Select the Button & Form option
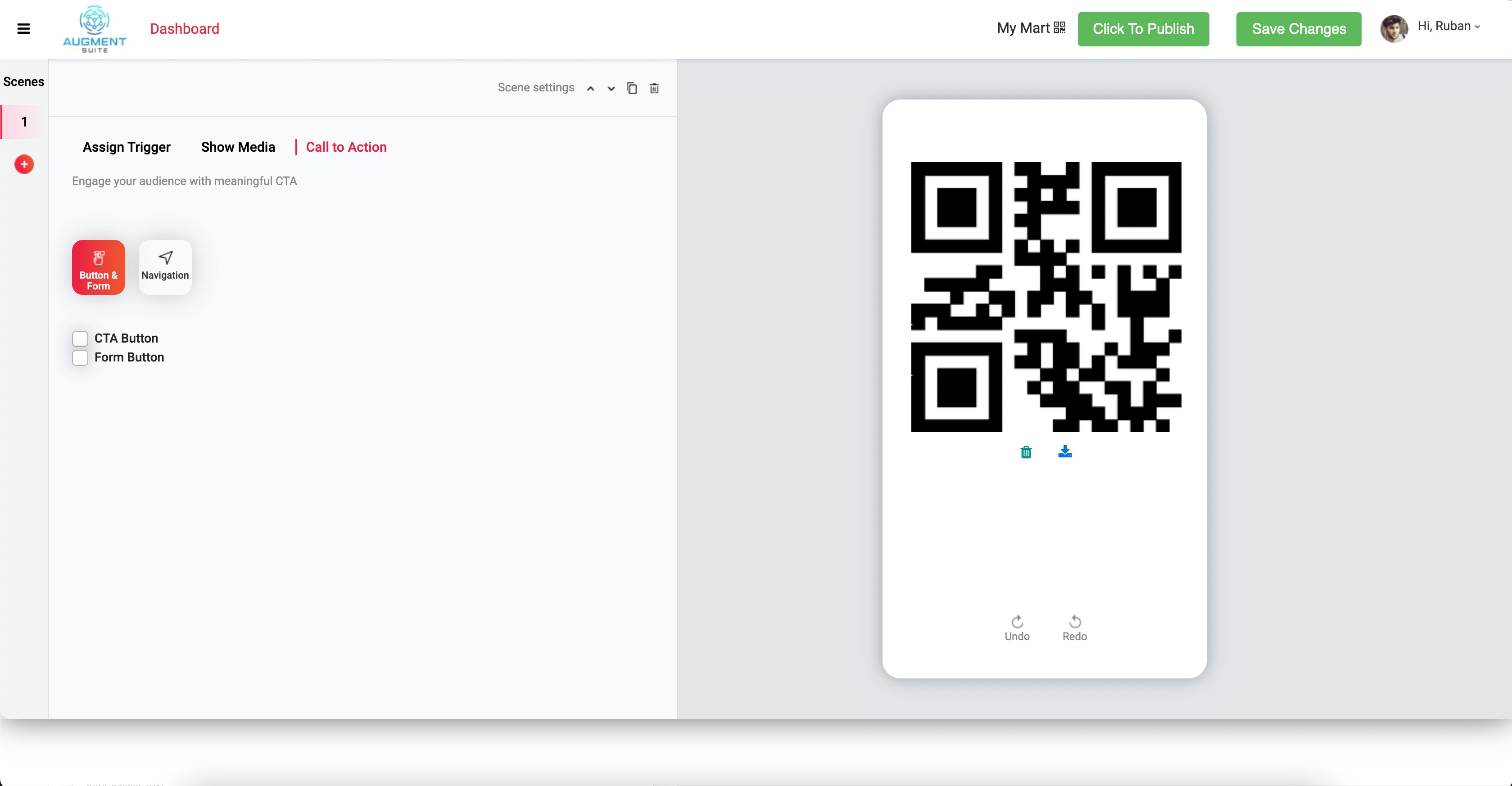Image resolution: width=1512 pixels, height=786 pixels. (x=99, y=267)
